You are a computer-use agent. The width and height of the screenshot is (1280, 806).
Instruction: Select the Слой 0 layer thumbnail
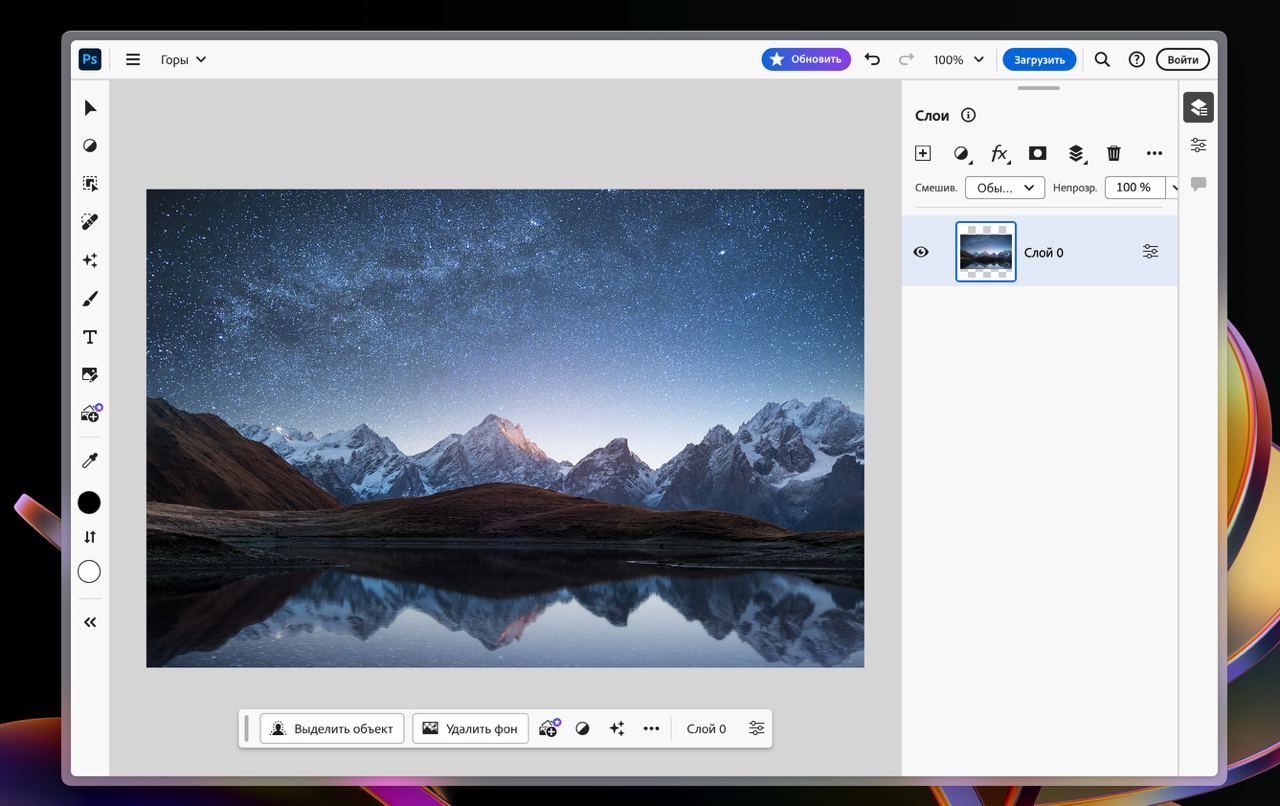click(x=986, y=252)
